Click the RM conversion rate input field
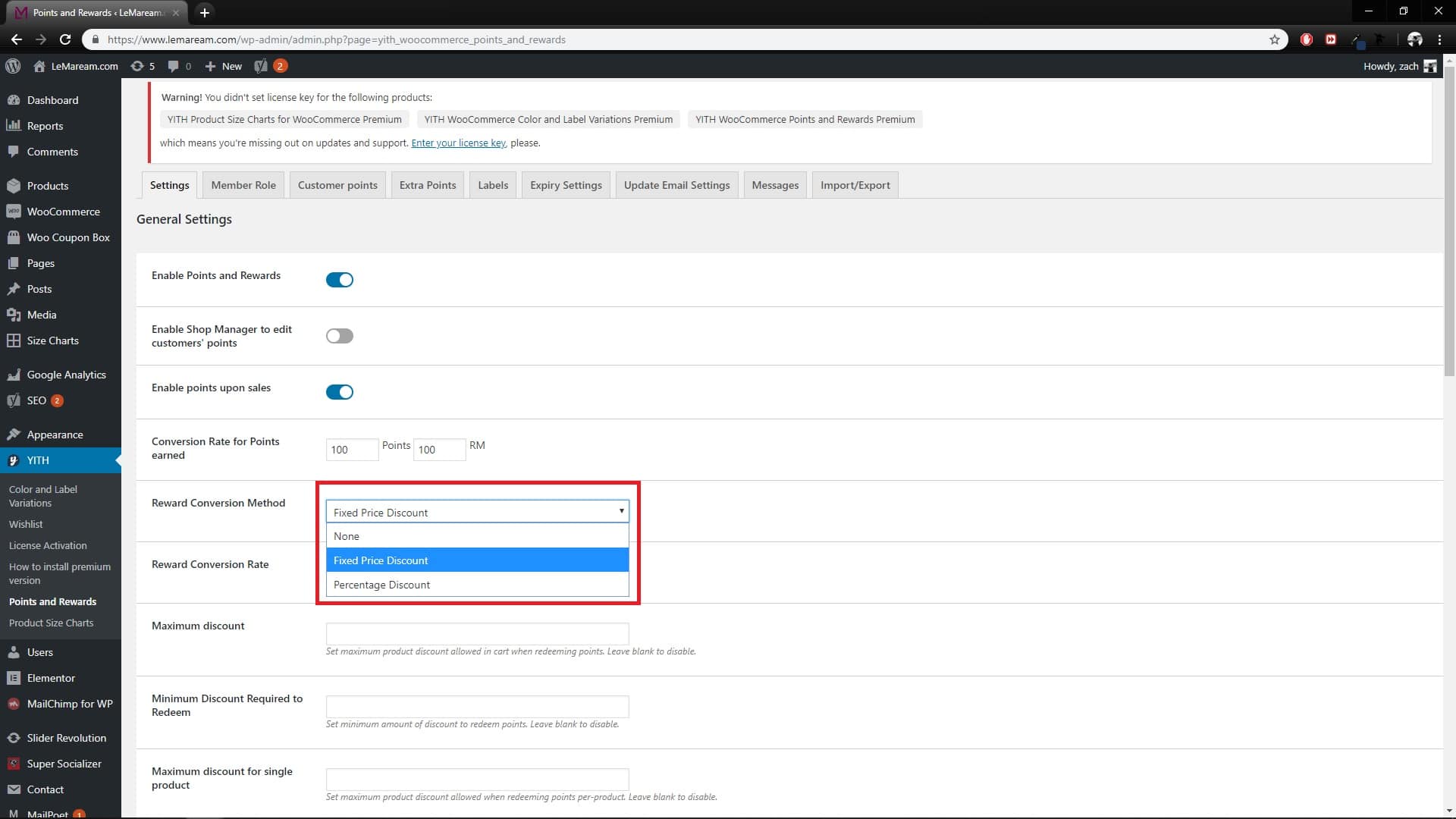This screenshot has height=819, width=1456. click(x=439, y=450)
